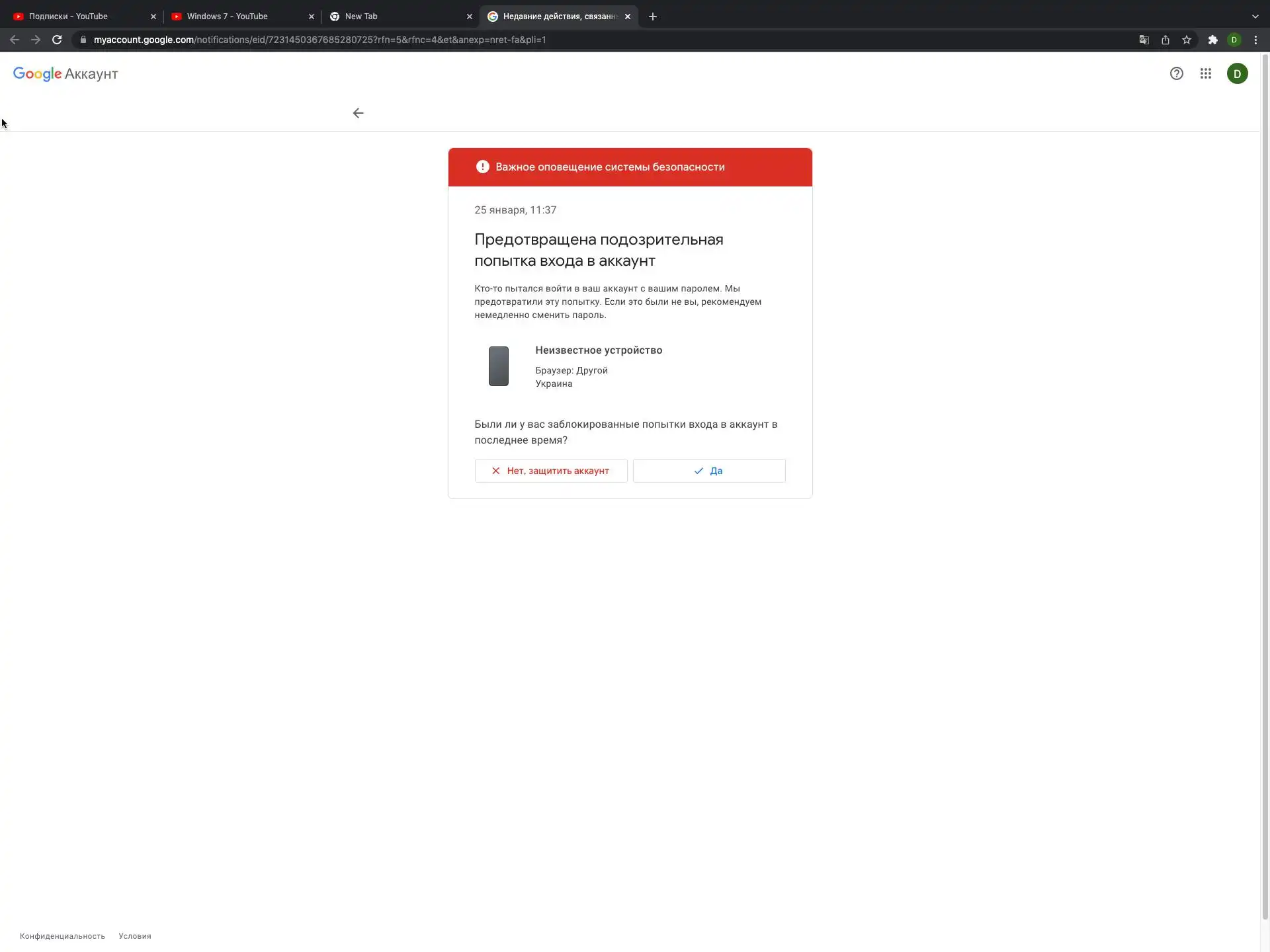Click the share page icon in address bar
The width and height of the screenshot is (1270, 952).
pyautogui.click(x=1165, y=40)
